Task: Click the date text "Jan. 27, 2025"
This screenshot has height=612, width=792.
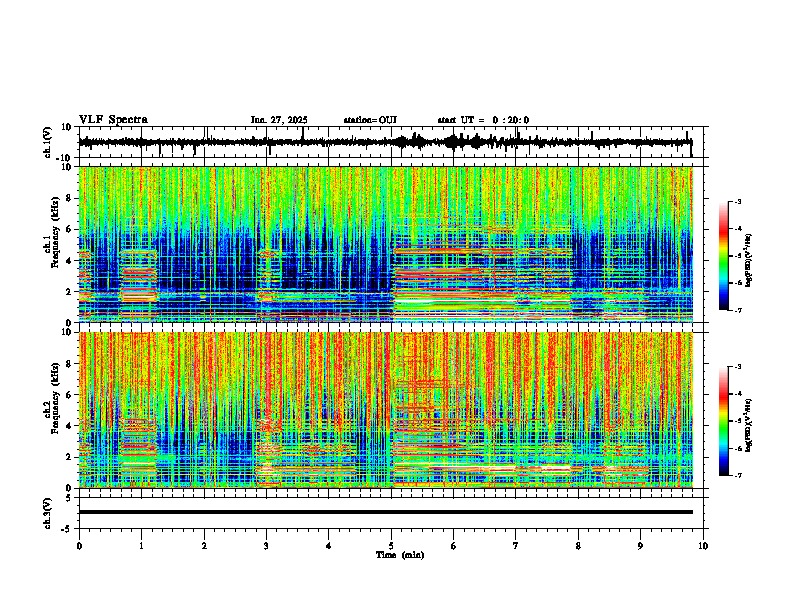Action: 279,120
